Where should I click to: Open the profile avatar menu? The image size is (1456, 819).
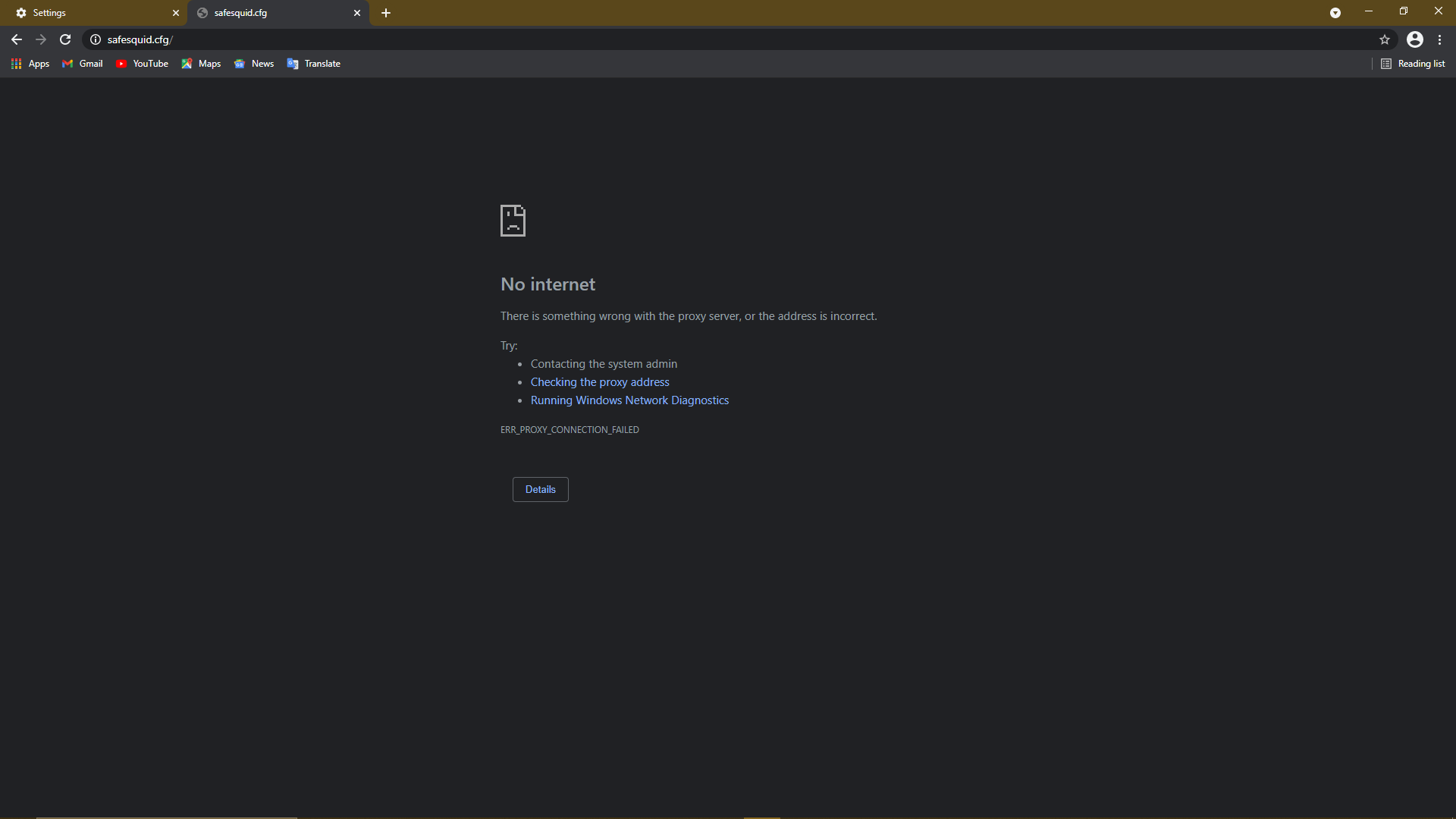point(1414,39)
